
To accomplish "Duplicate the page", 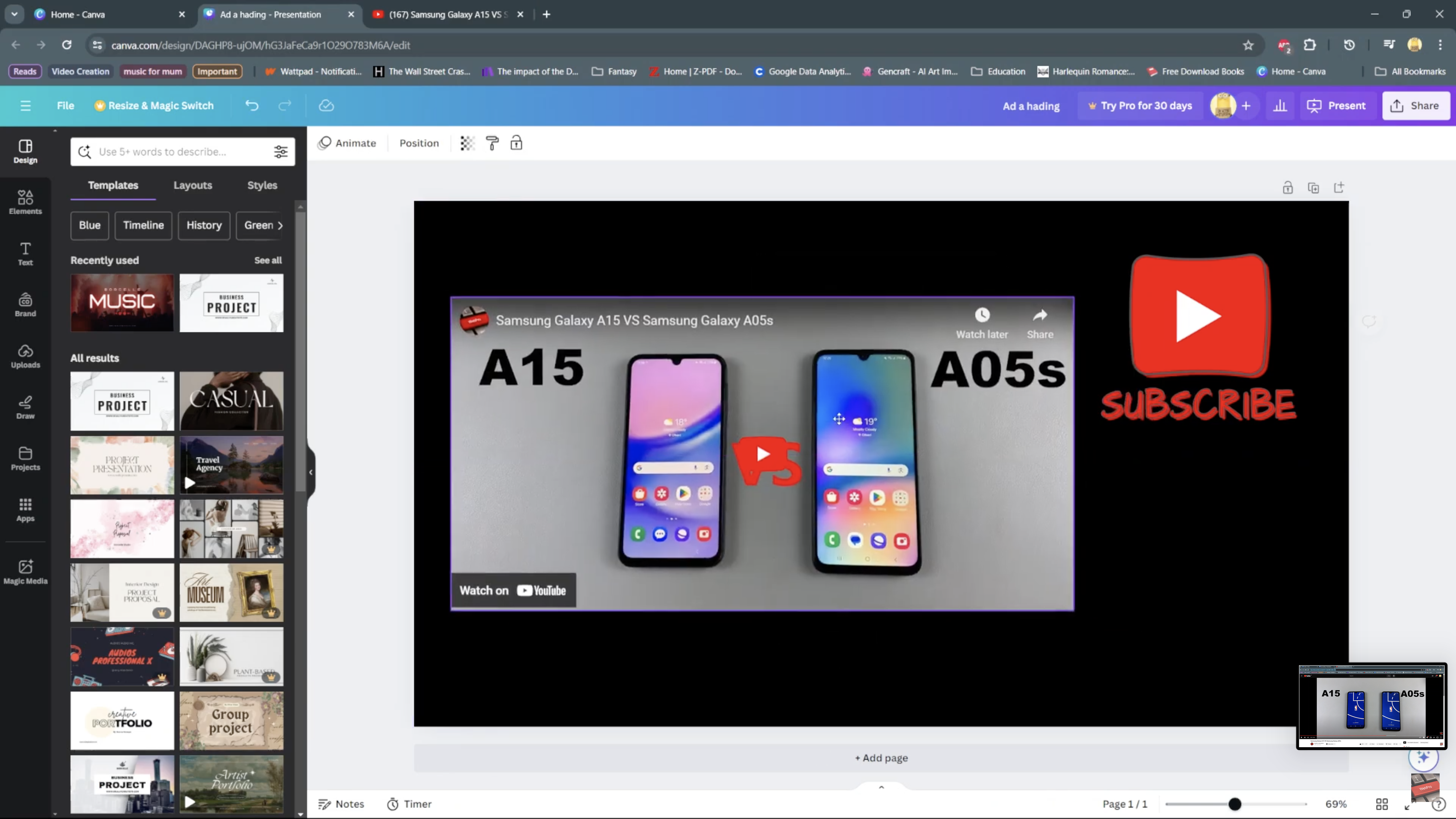I will pos(1313,188).
